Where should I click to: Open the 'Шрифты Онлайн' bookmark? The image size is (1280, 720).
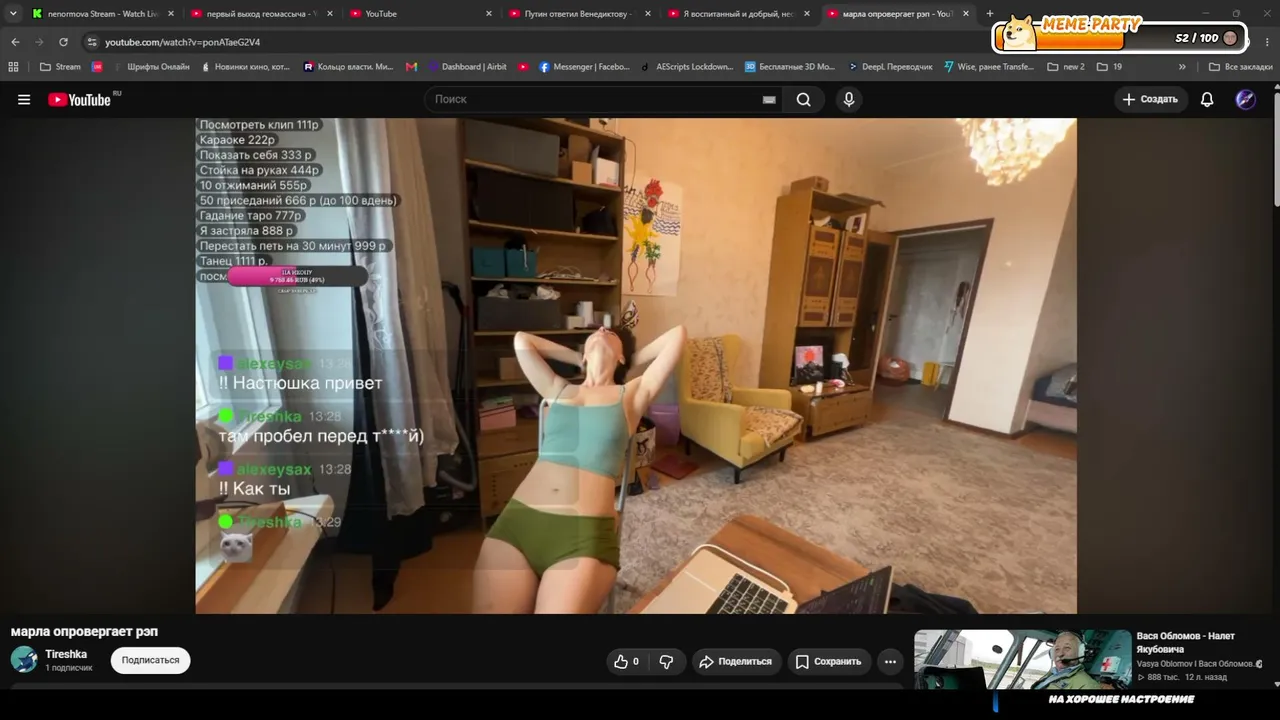coord(150,67)
